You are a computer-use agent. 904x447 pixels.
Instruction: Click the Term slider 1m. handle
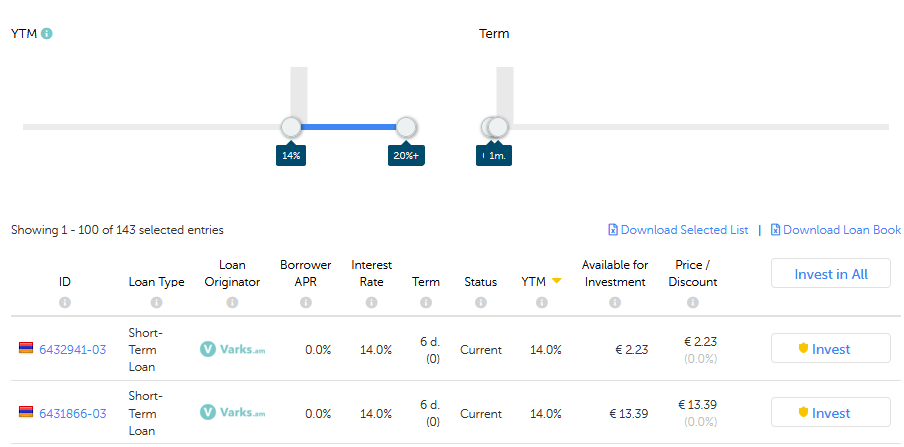point(499,127)
